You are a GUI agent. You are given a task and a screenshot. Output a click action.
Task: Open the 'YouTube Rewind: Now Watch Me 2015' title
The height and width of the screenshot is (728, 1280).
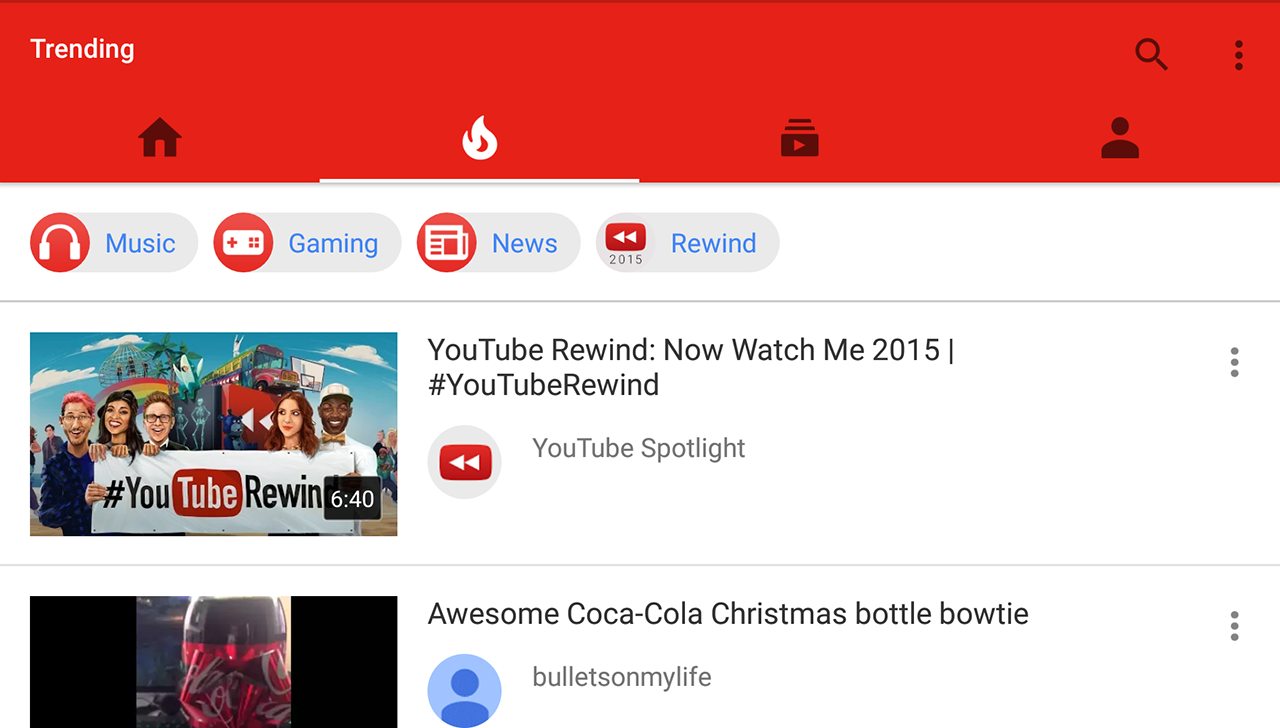coord(691,367)
